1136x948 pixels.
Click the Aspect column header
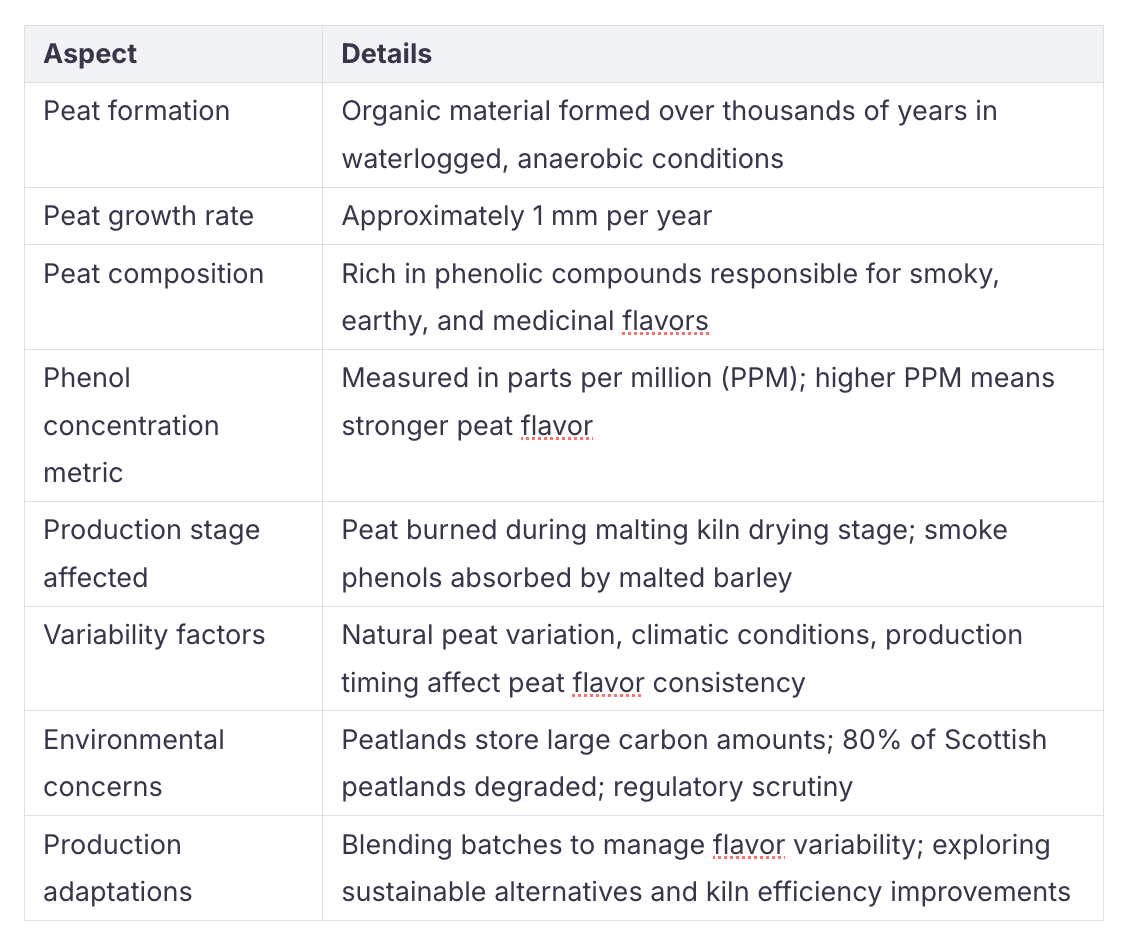(x=173, y=54)
